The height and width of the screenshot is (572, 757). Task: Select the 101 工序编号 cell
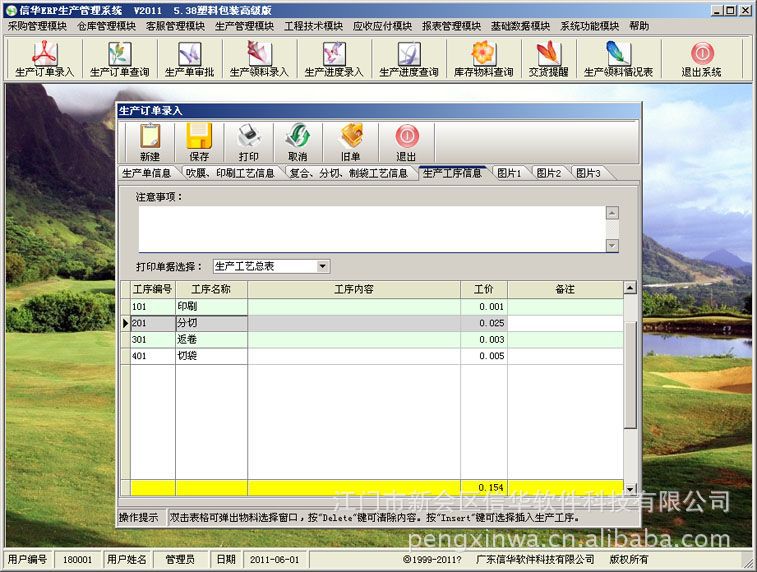click(x=153, y=307)
